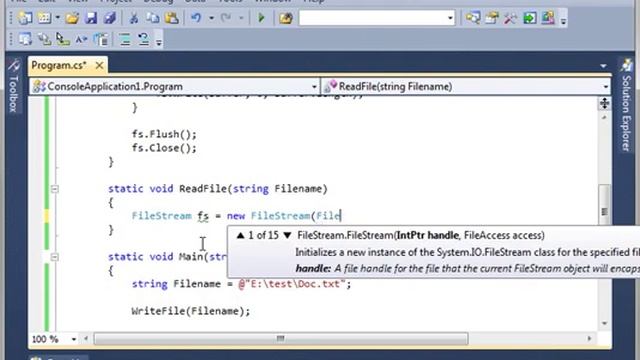Image resolution: width=640 pixels, height=360 pixels.
Task: Click the @"E:\test\Doc.txt" string literal
Action: point(292,284)
